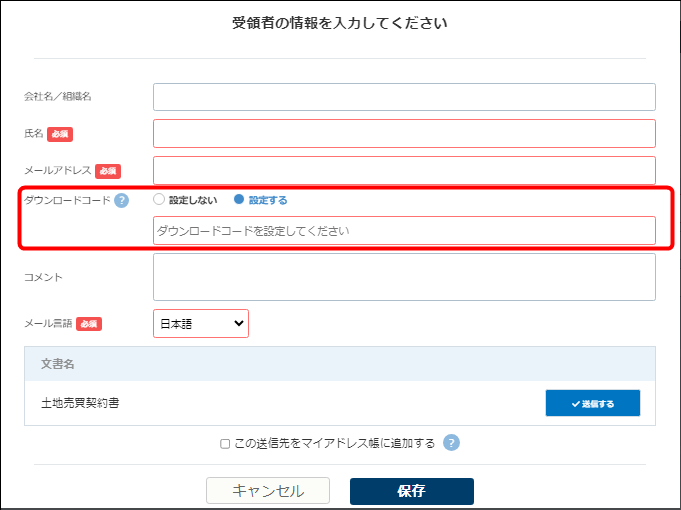
Task: Select the 設定しない radio button
Action: pos(159,200)
